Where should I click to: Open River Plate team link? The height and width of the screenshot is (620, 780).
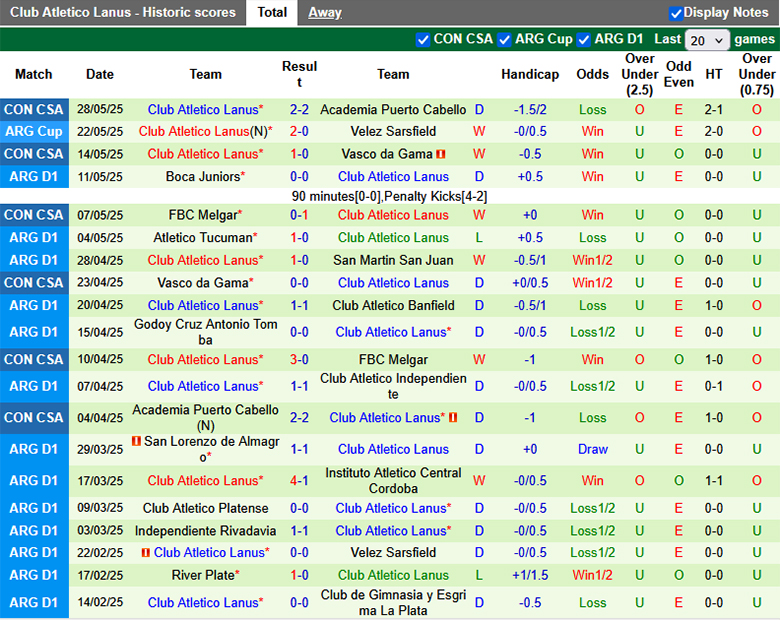pos(203,575)
